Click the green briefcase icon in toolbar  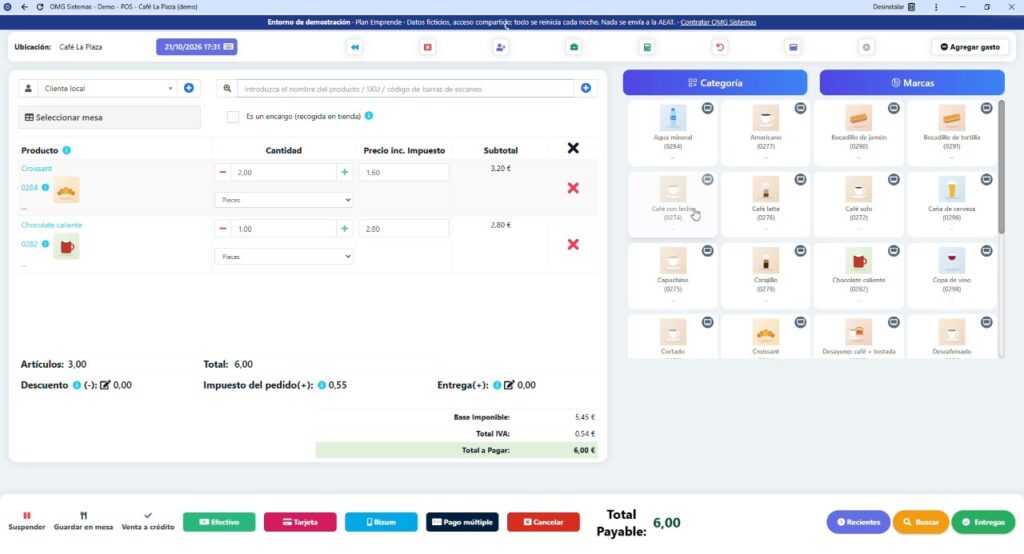coord(573,47)
